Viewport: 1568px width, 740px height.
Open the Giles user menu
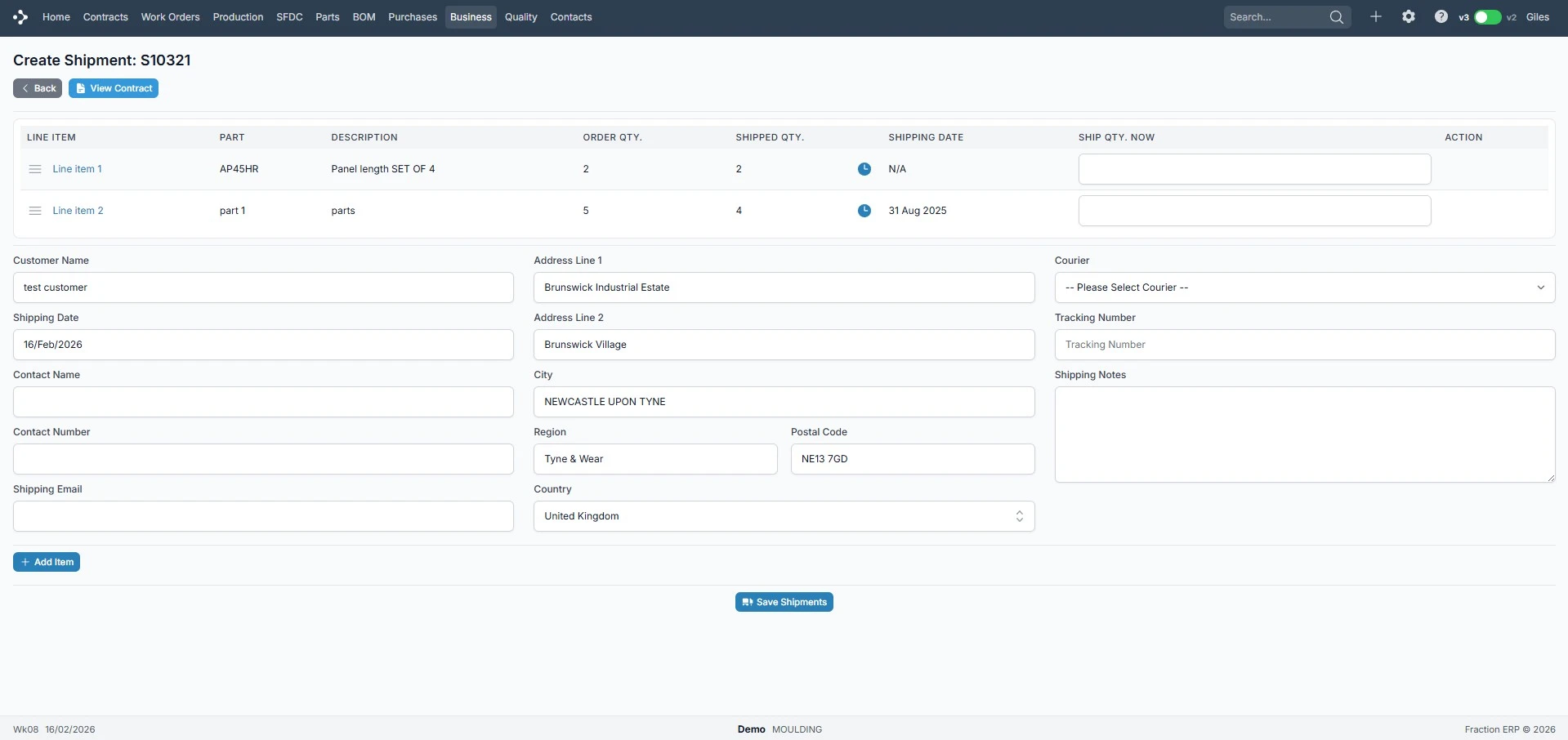click(1537, 17)
